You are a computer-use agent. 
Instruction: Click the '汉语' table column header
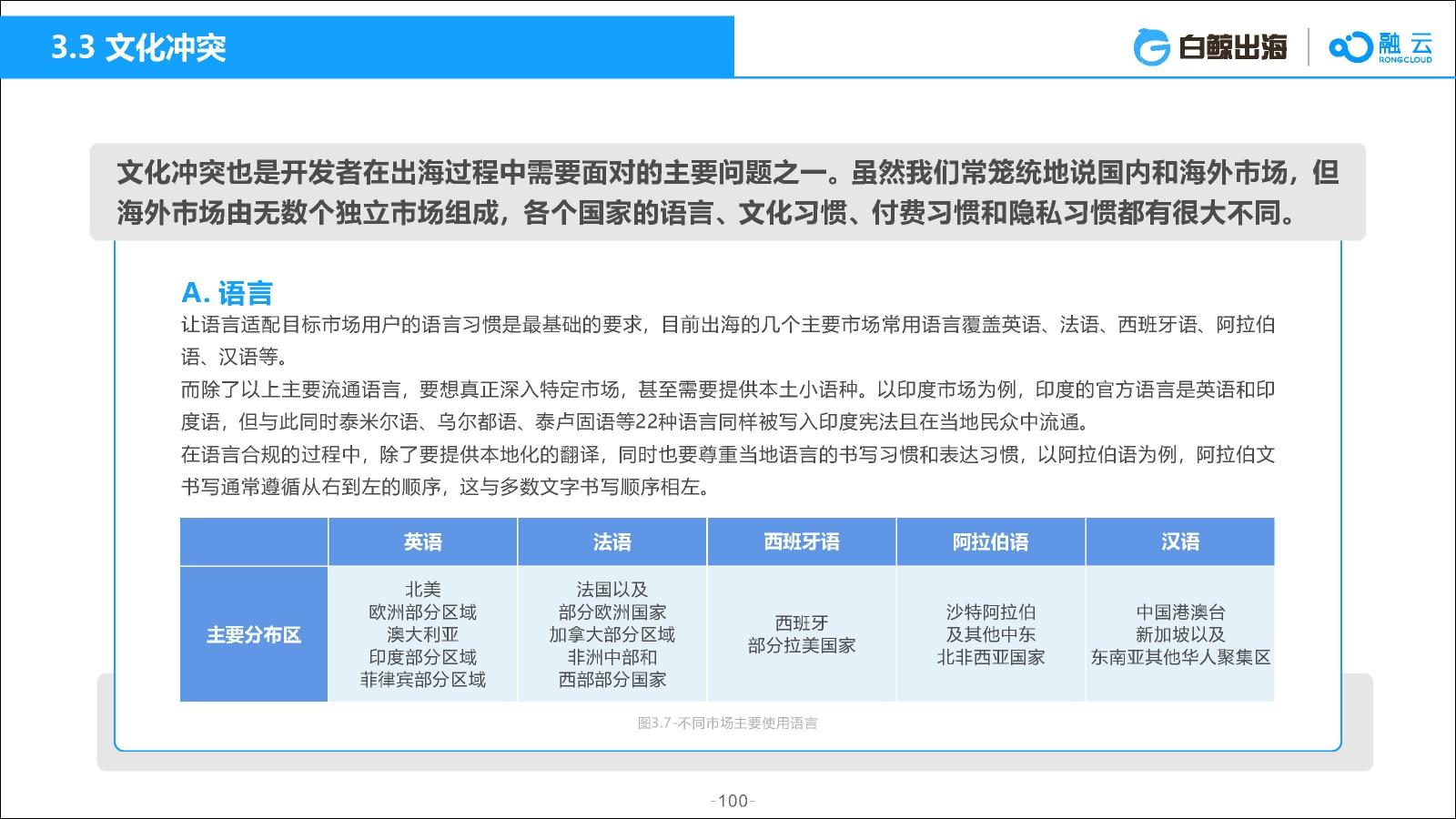pyautogui.click(x=1180, y=542)
